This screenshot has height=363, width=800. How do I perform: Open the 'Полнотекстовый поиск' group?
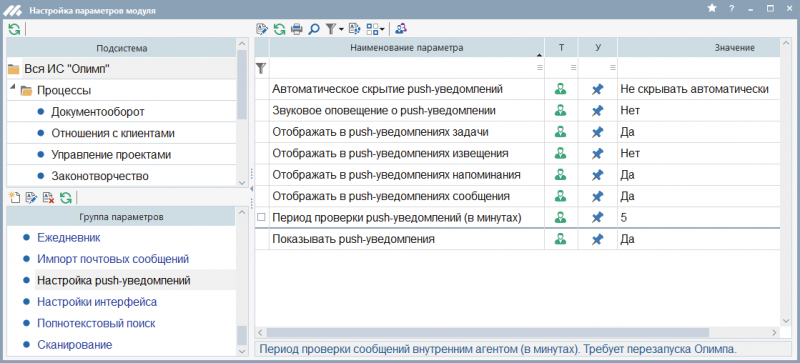[96, 323]
